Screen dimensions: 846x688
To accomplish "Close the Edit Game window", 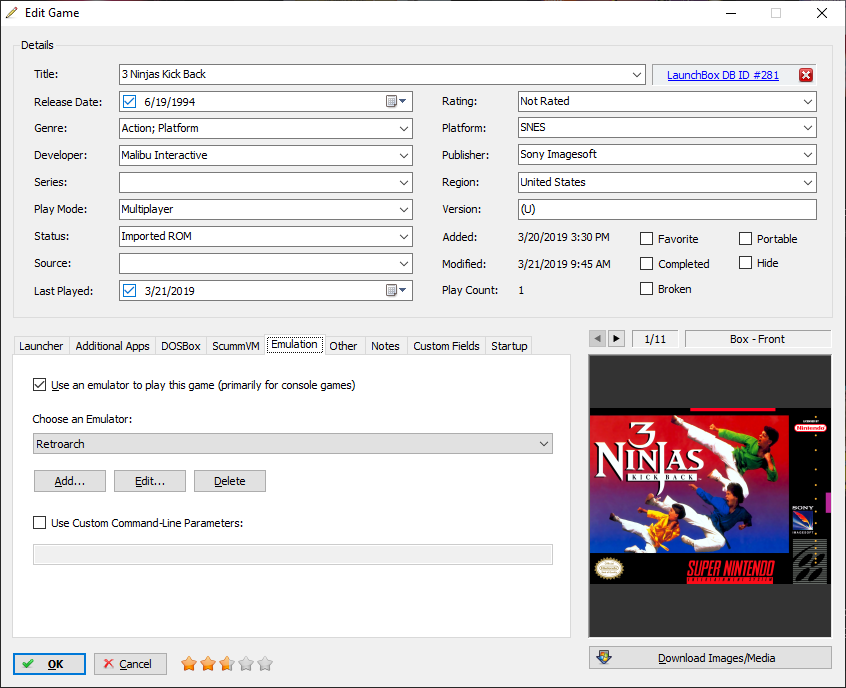I will click(x=822, y=13).
